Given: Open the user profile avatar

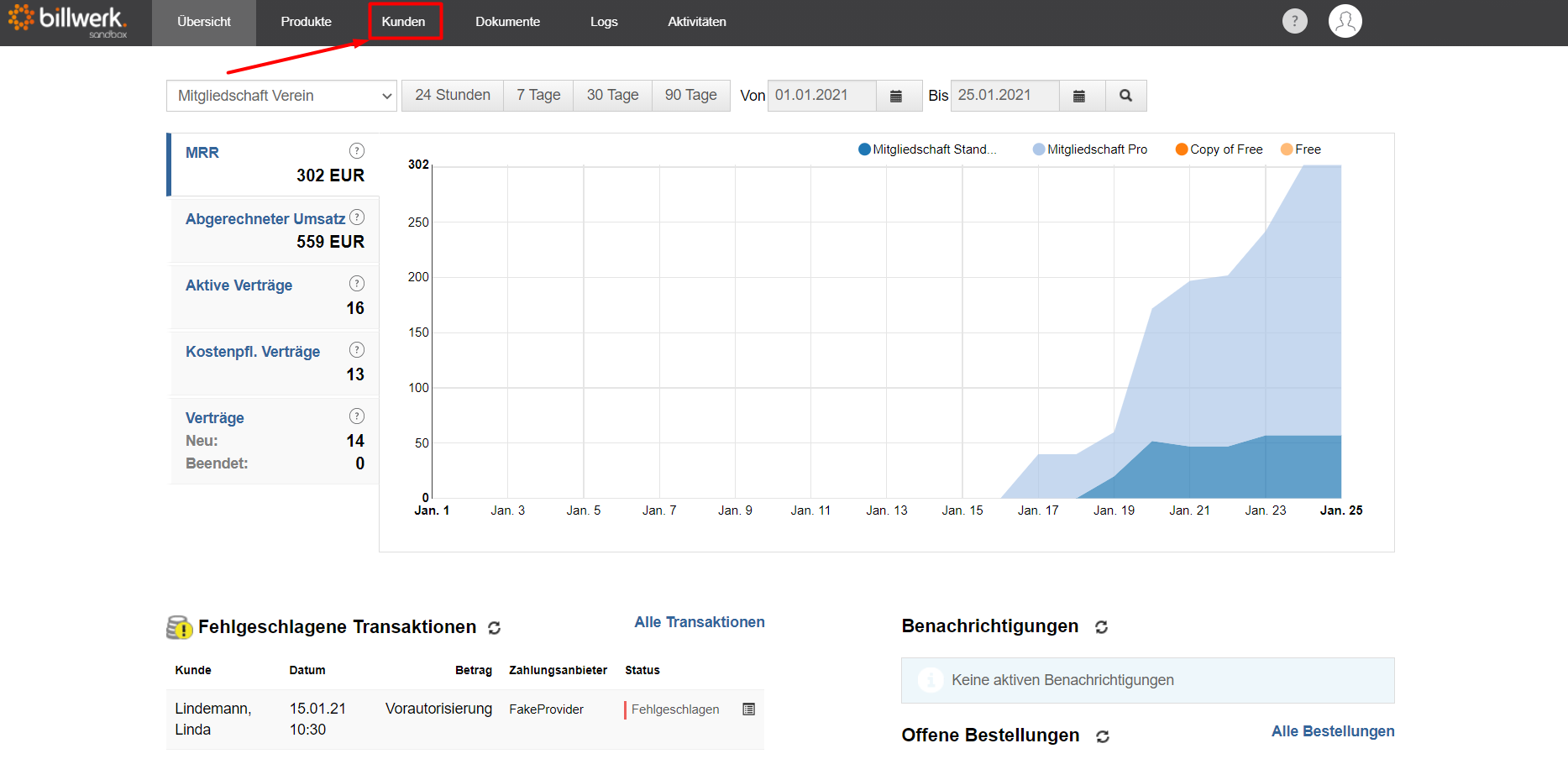Looking at the screenshot, I should click(x=1345, y=21).
